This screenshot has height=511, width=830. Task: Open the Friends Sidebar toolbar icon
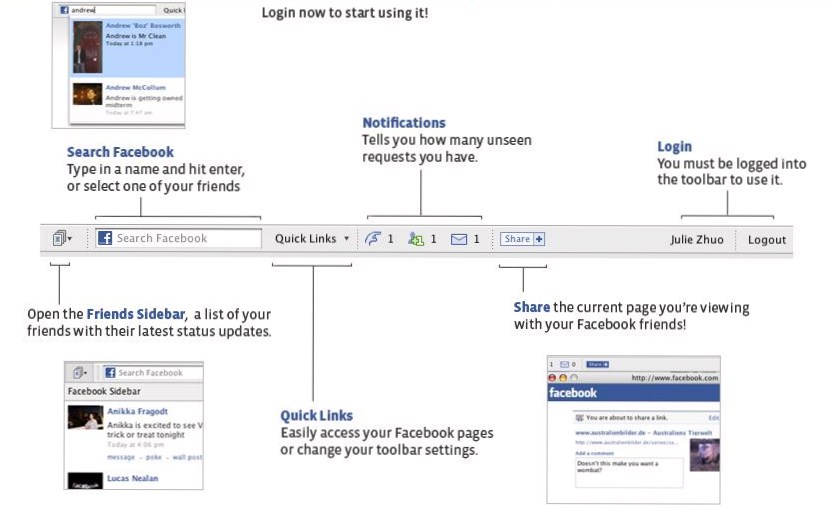(x=62, y=238)
